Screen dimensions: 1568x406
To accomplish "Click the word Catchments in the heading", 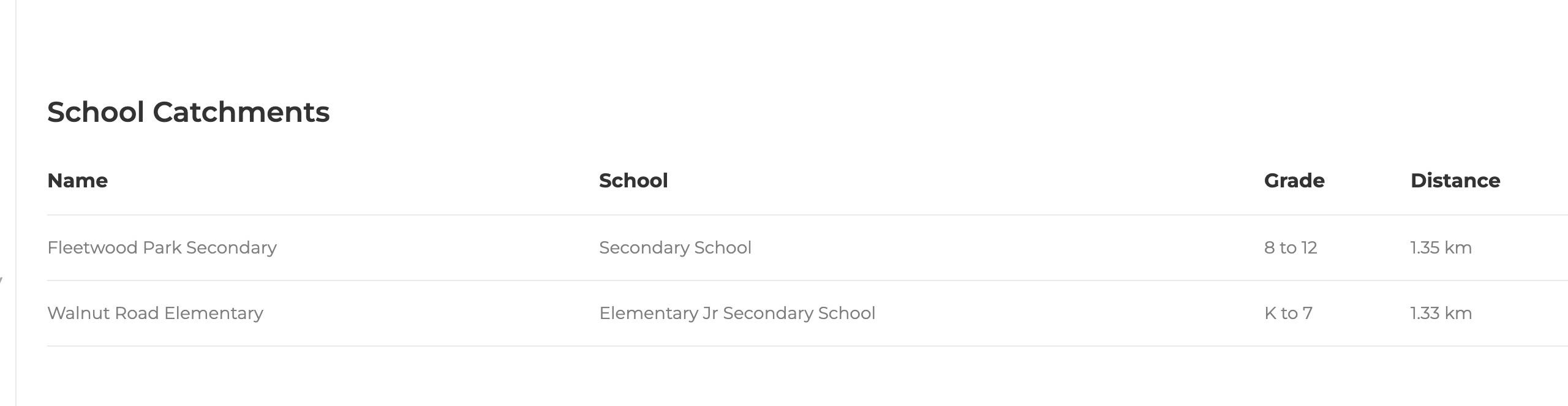I will tap(241, 112).
